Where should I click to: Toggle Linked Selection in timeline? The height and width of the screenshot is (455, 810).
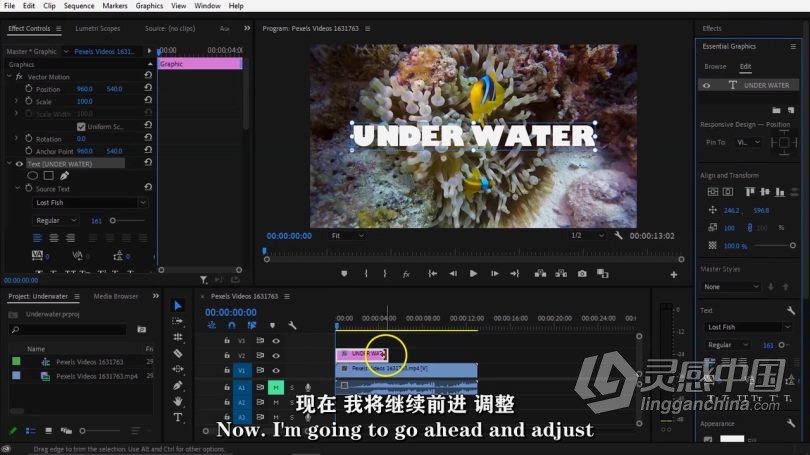(252, 325)
